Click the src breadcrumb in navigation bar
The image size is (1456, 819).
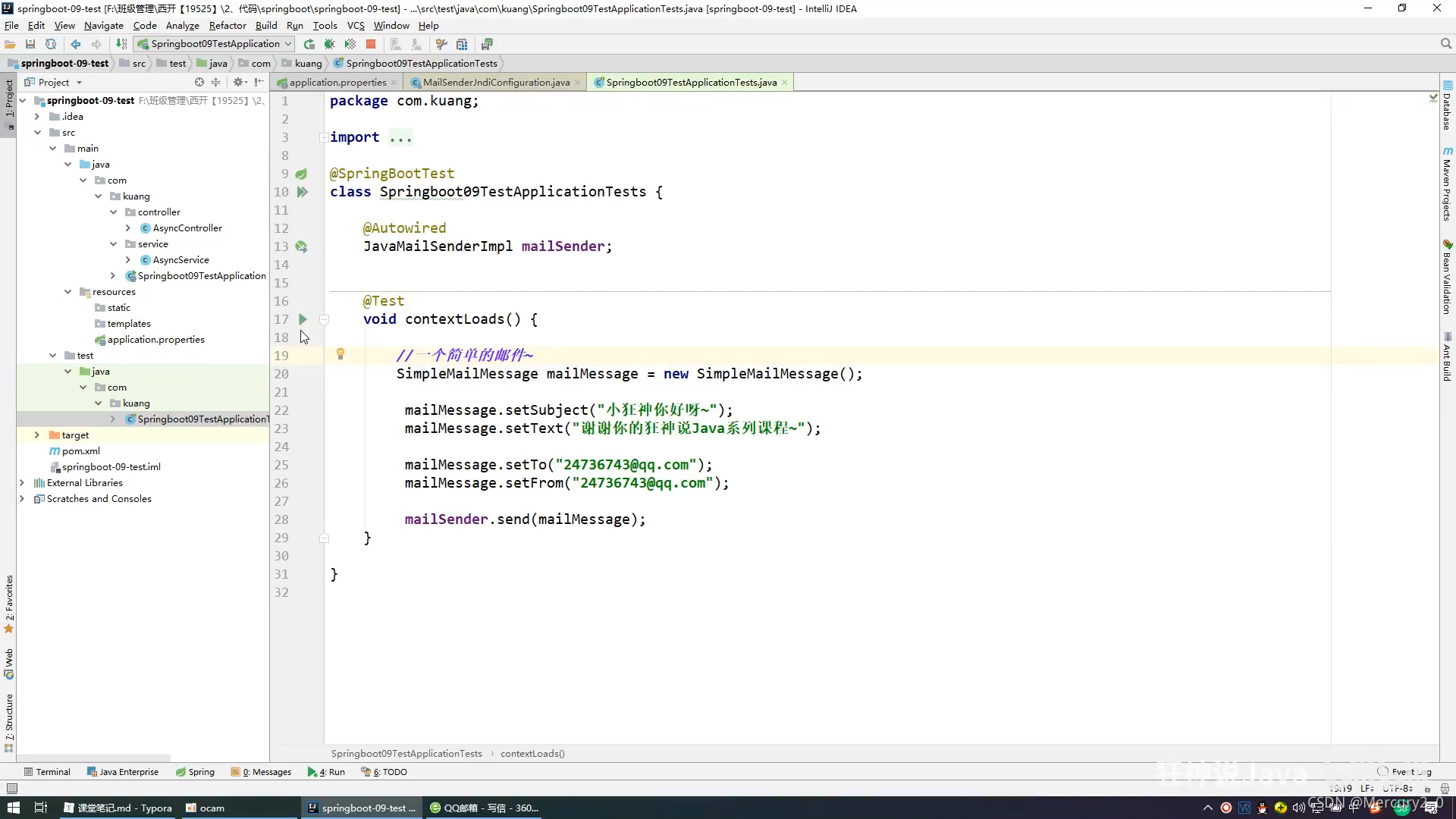coord(133,63)
